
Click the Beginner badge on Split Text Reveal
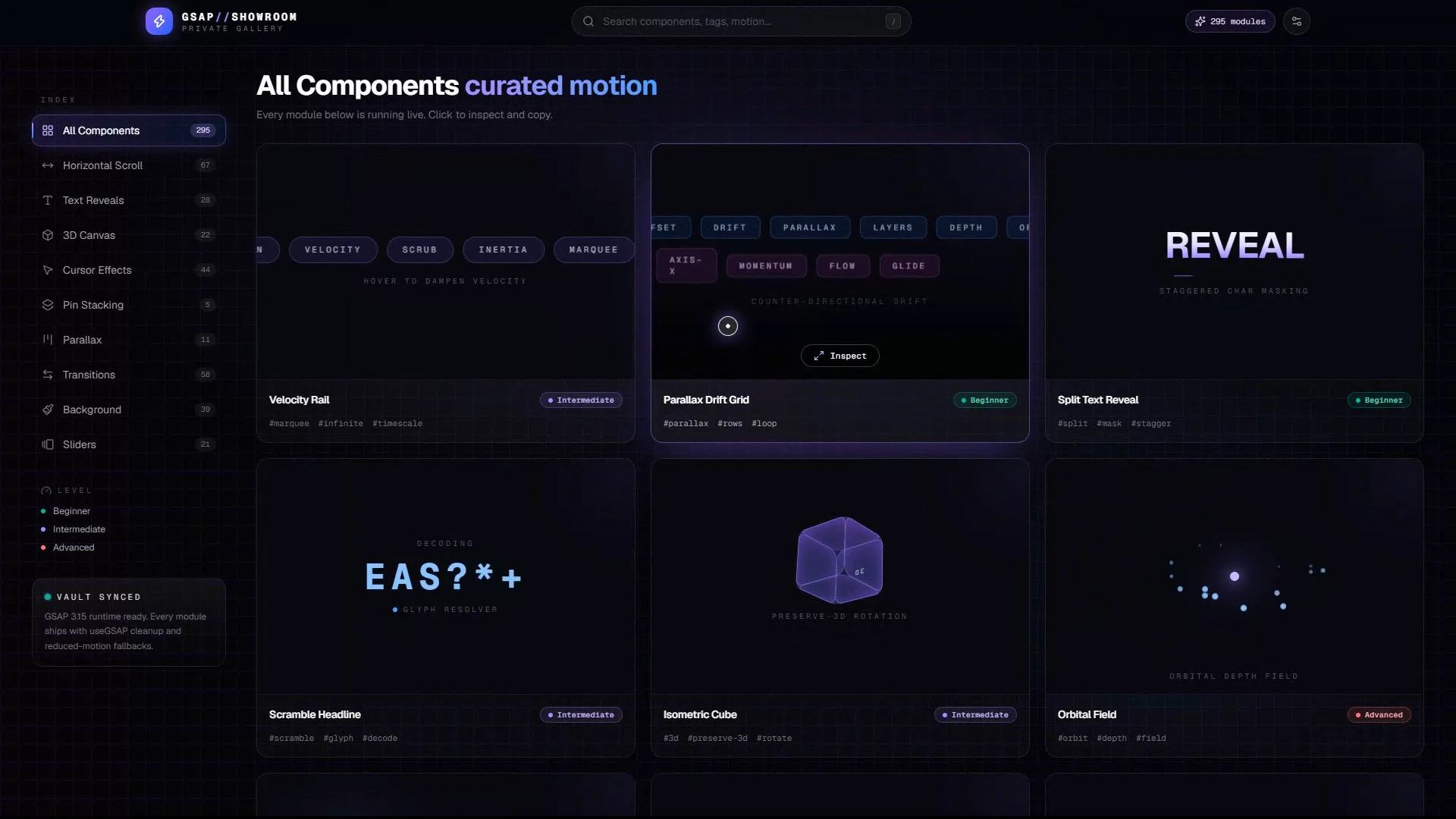[1379, 400]
